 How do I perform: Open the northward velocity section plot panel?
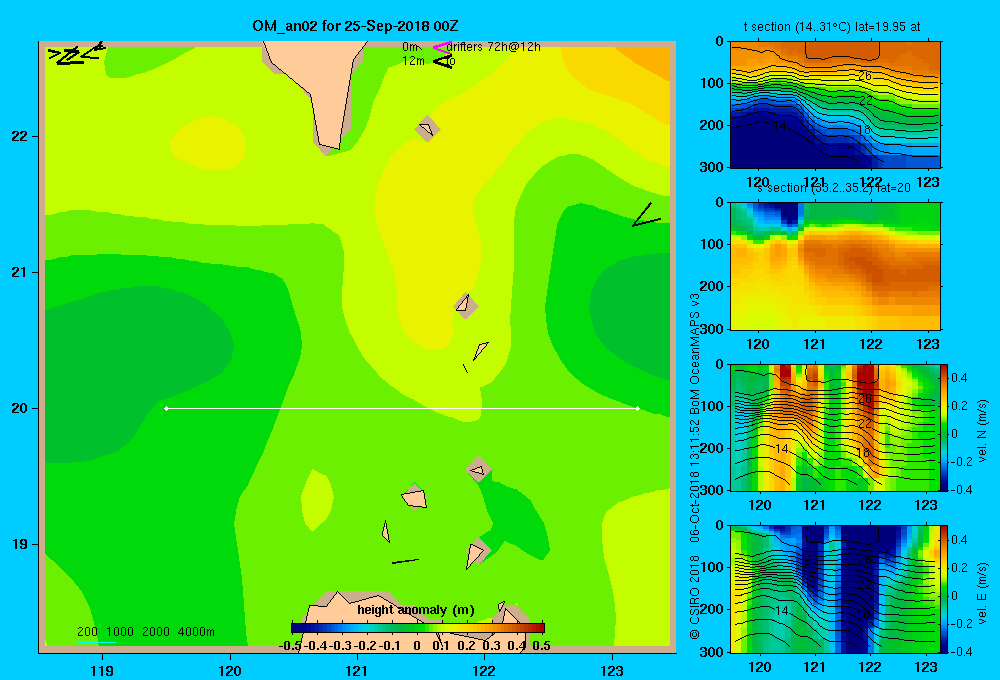coord(835,427)
